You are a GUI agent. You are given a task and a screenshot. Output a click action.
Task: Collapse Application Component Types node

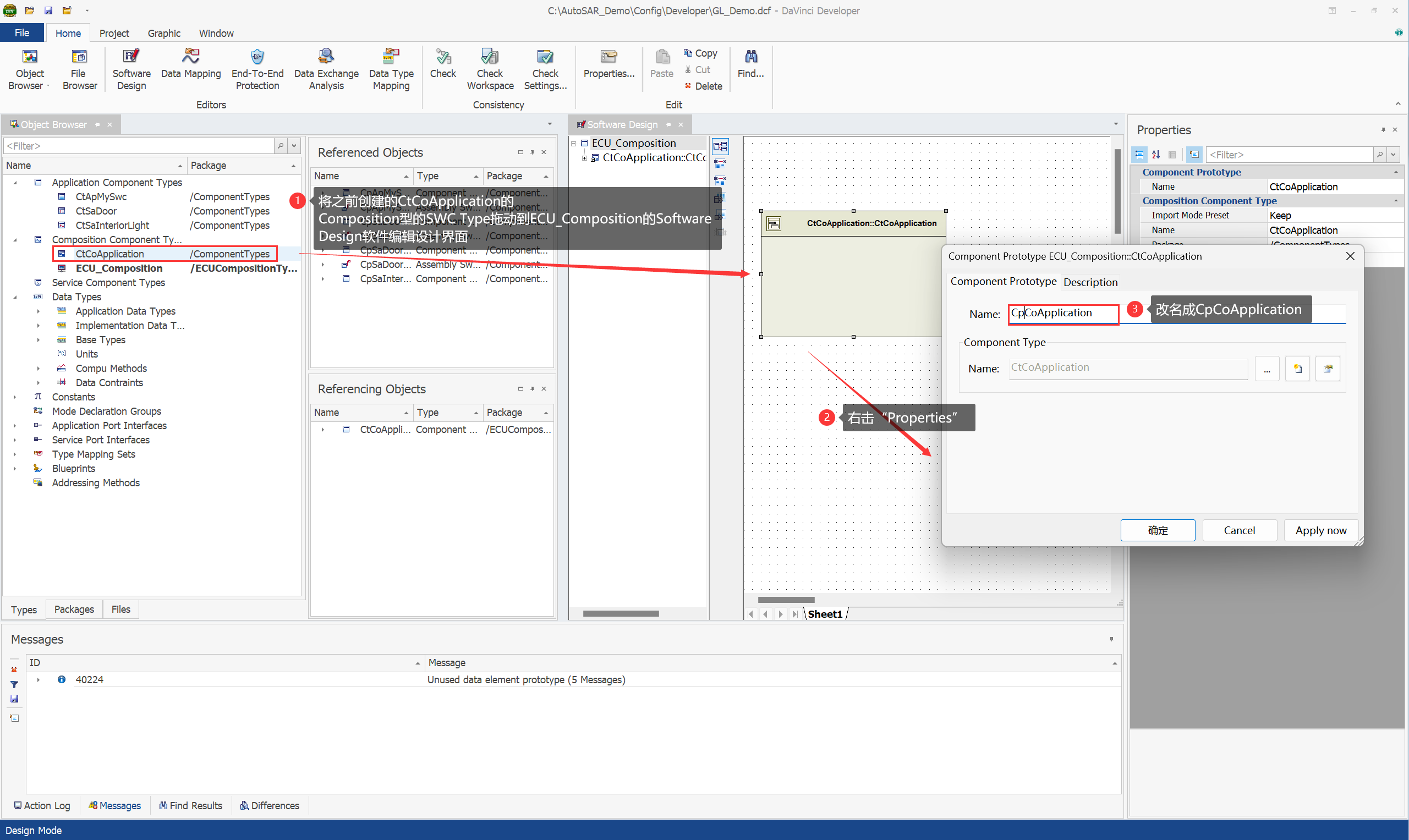15,182
